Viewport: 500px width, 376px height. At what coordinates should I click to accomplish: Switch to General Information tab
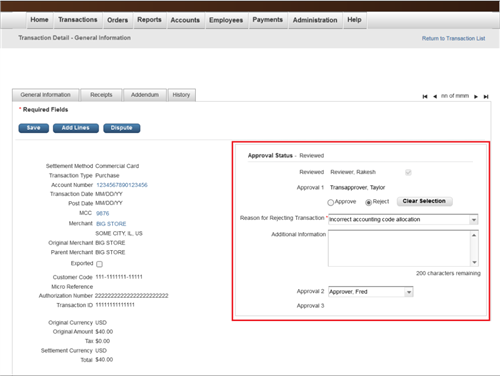click(x=46, y=95)
